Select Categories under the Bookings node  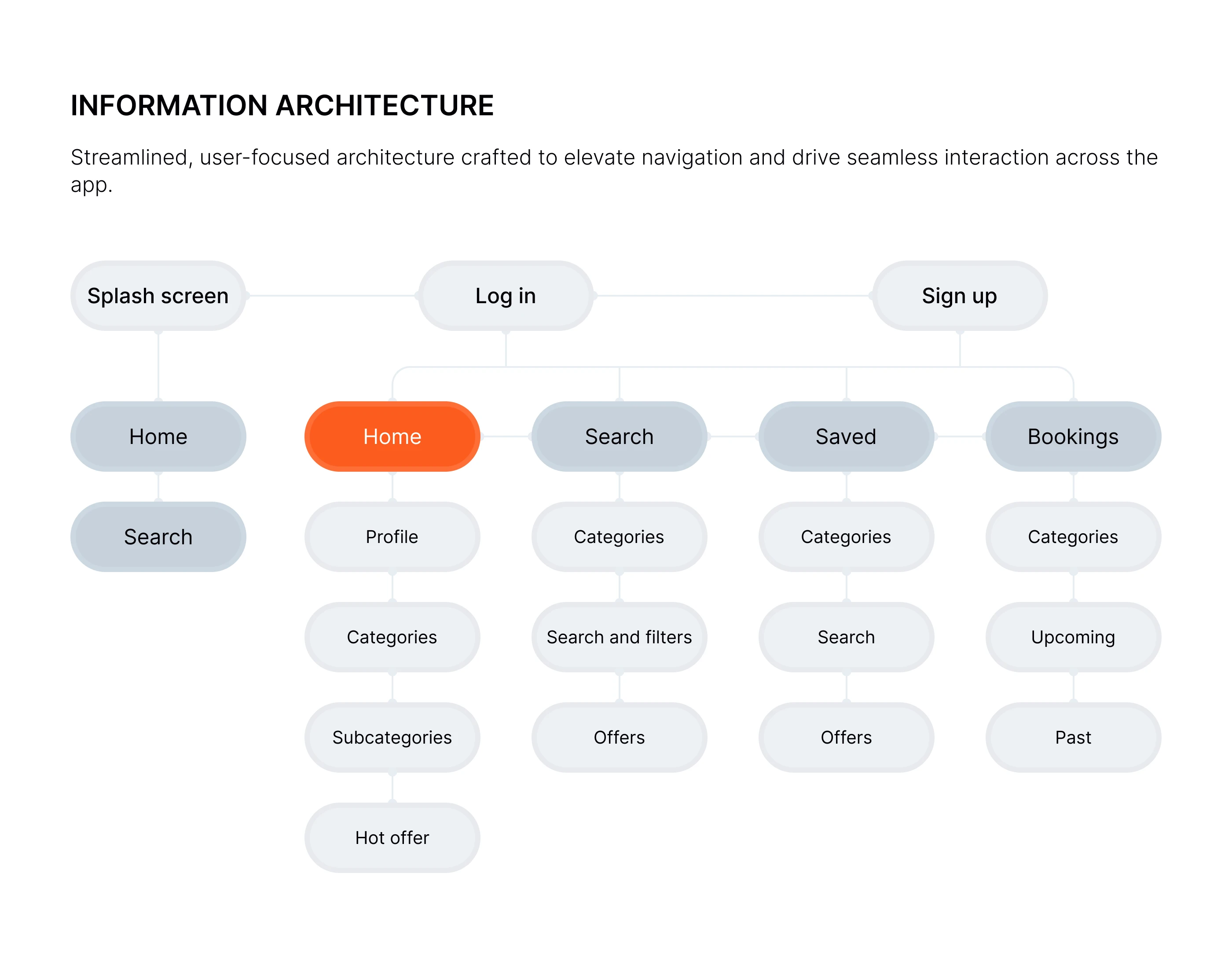click(x=1072, y=536)
